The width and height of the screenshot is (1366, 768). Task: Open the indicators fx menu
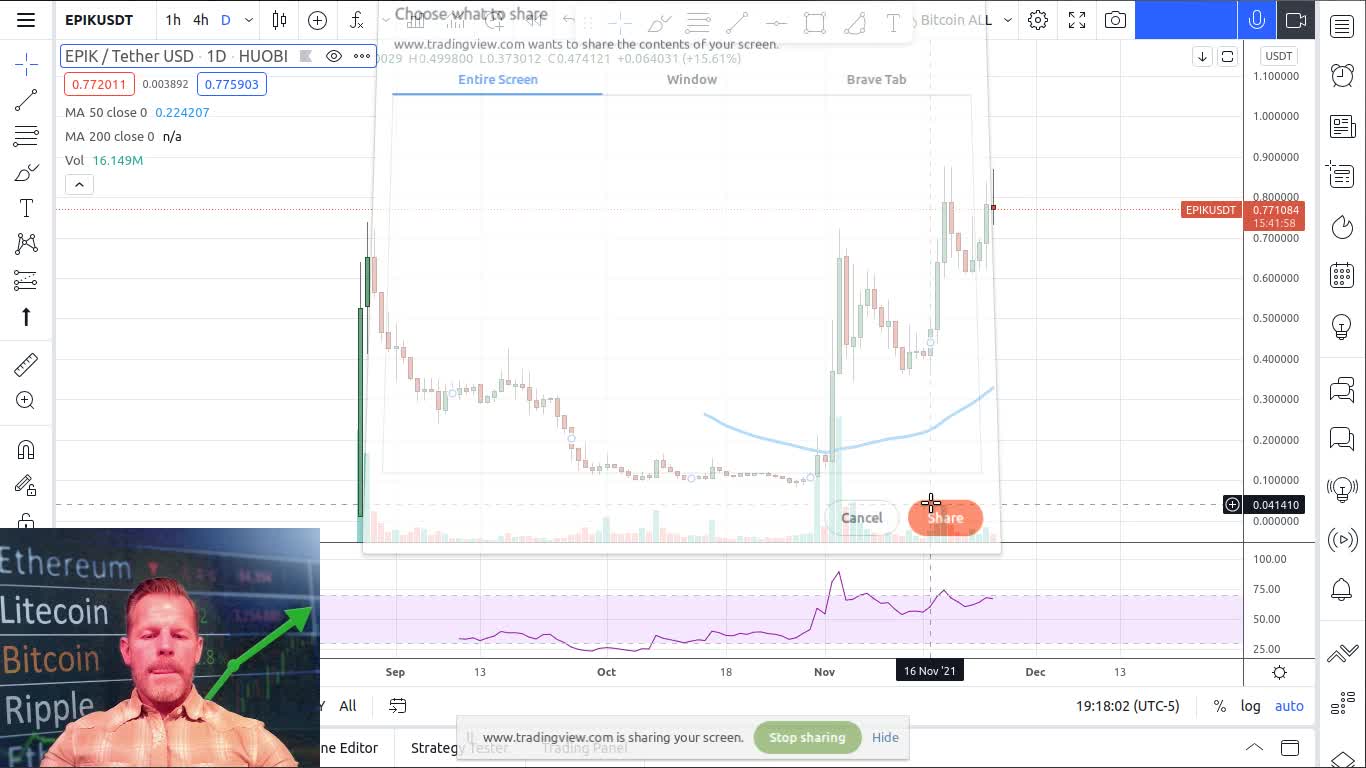click(357, 20)
